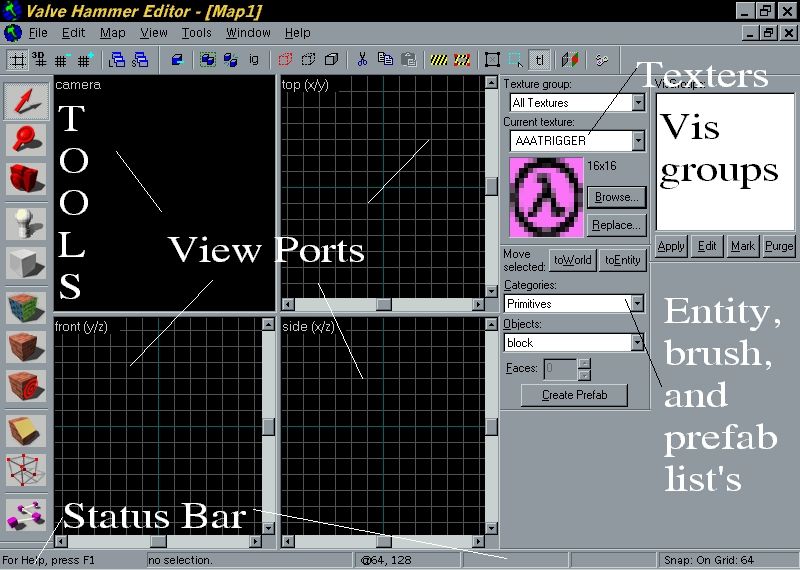The width and height of the screenshot is (800, 570).
Task: Select the Block creation tool
Action: [26, 263]
